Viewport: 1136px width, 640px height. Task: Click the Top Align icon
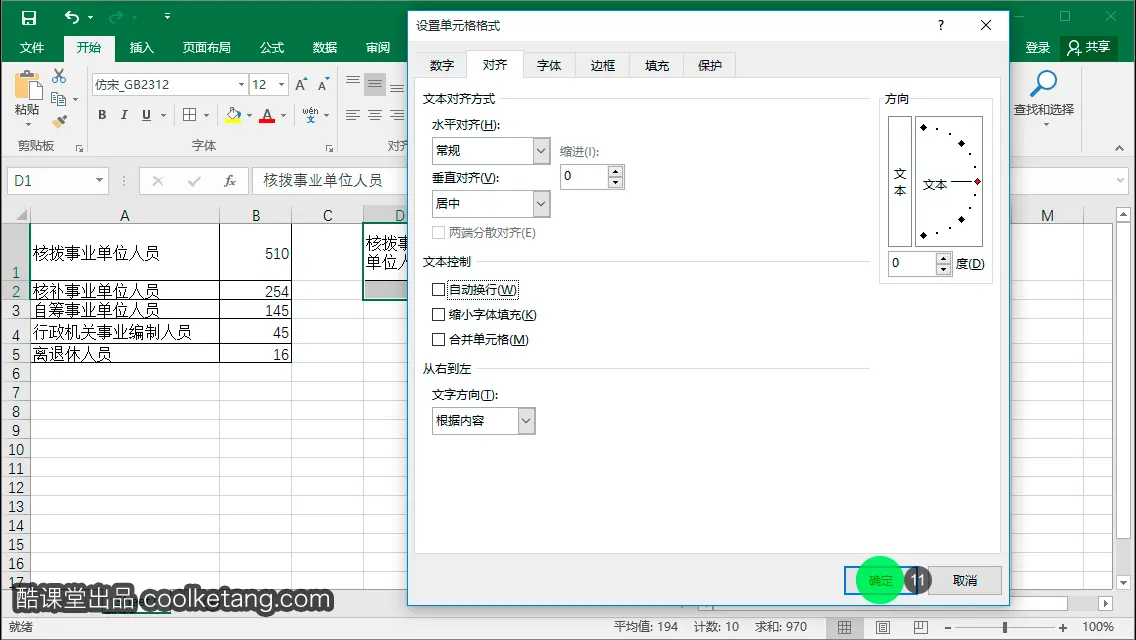coord(353,81)
